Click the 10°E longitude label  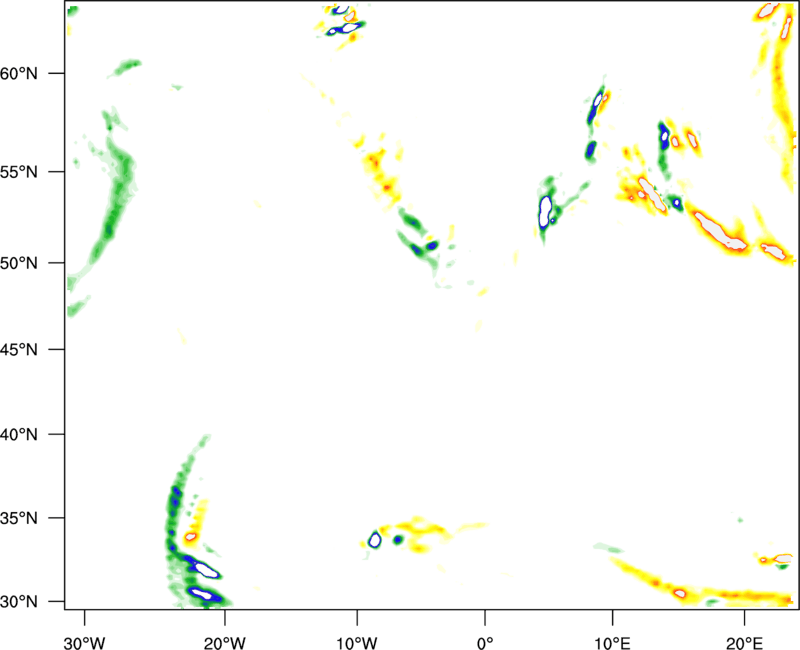coord(612,643)
